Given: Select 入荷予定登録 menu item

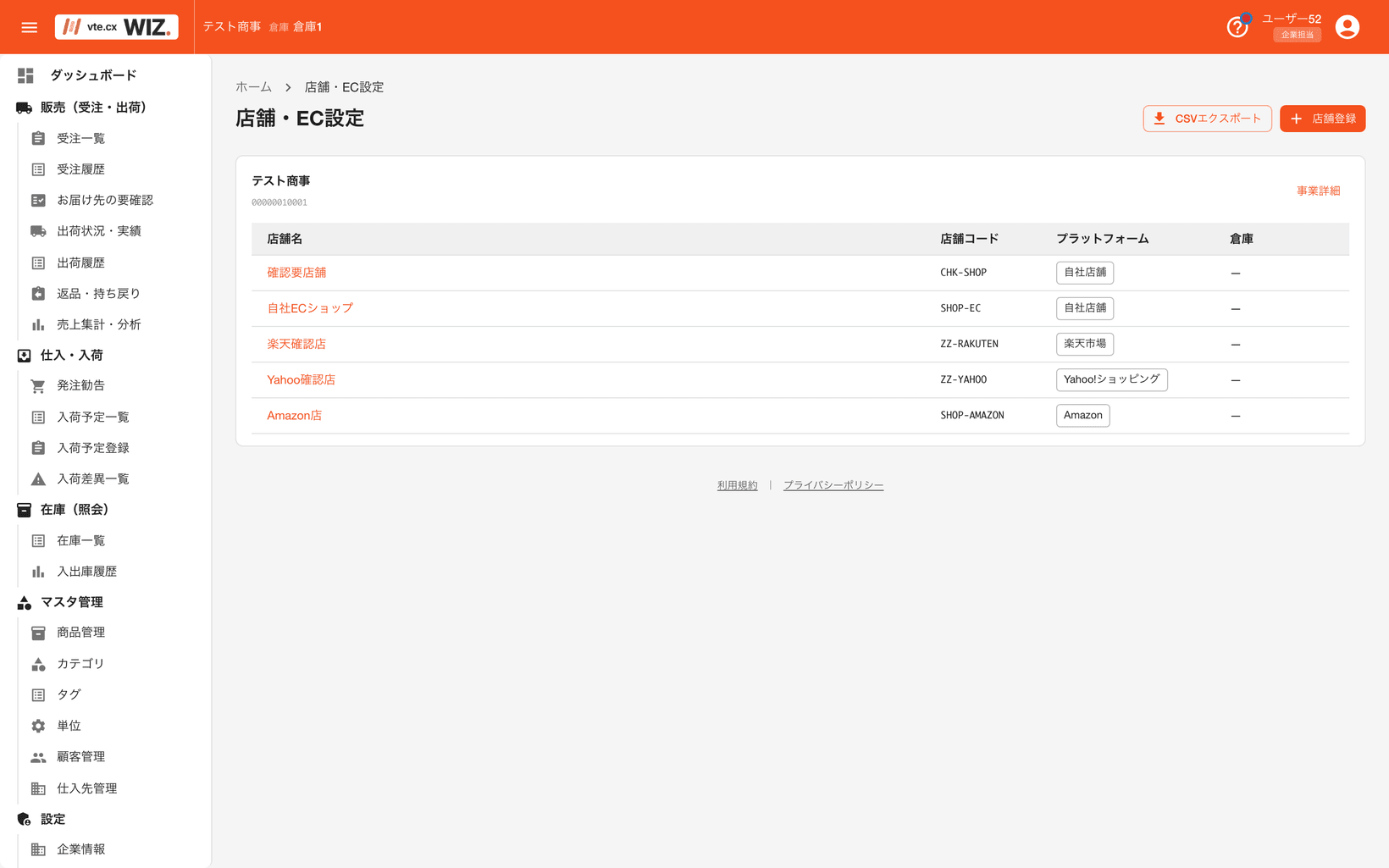Looking at the screenshot, I should [x=93, y=448].
